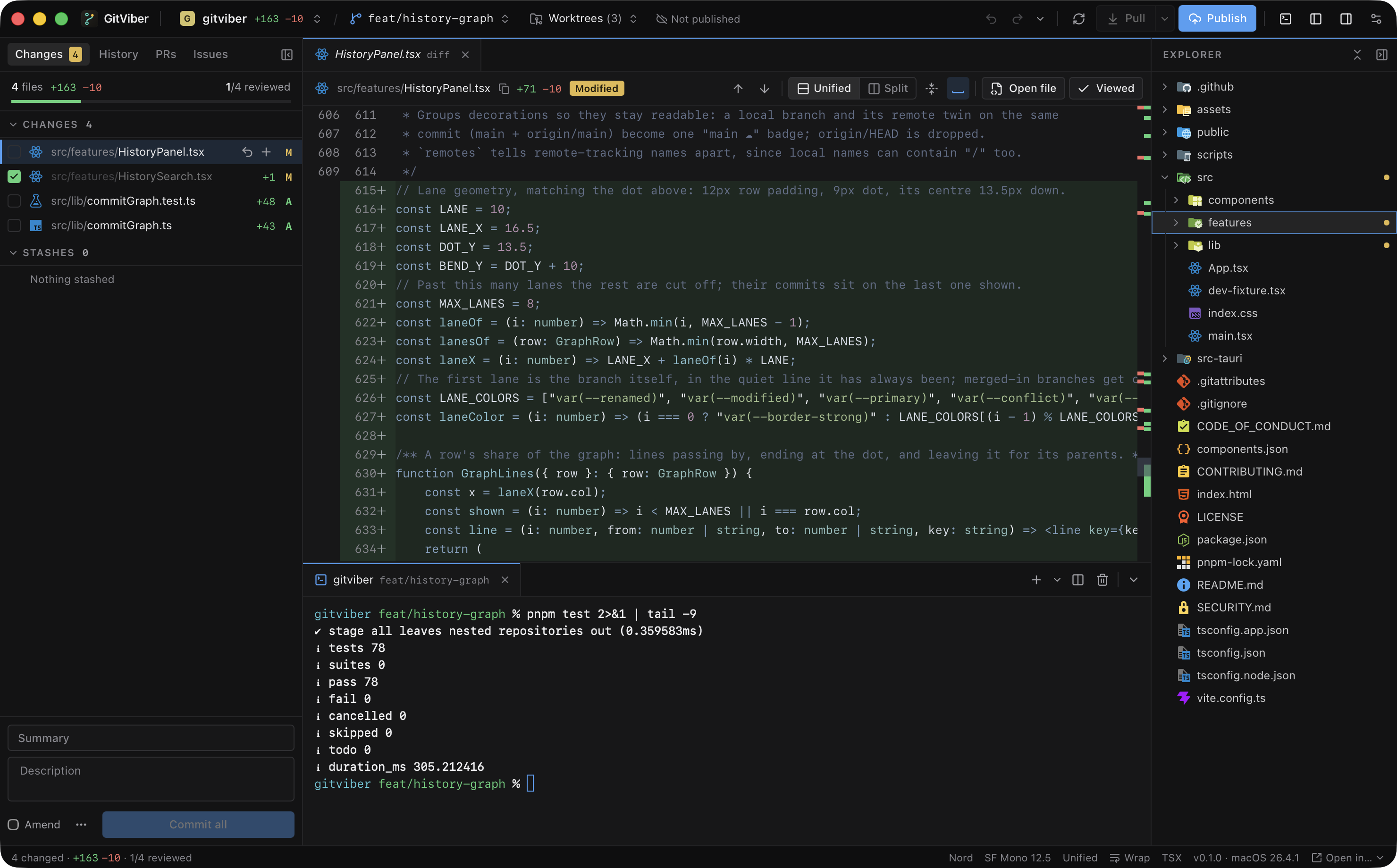
Task: Expand the components folder
Action: coord(1176,200)
